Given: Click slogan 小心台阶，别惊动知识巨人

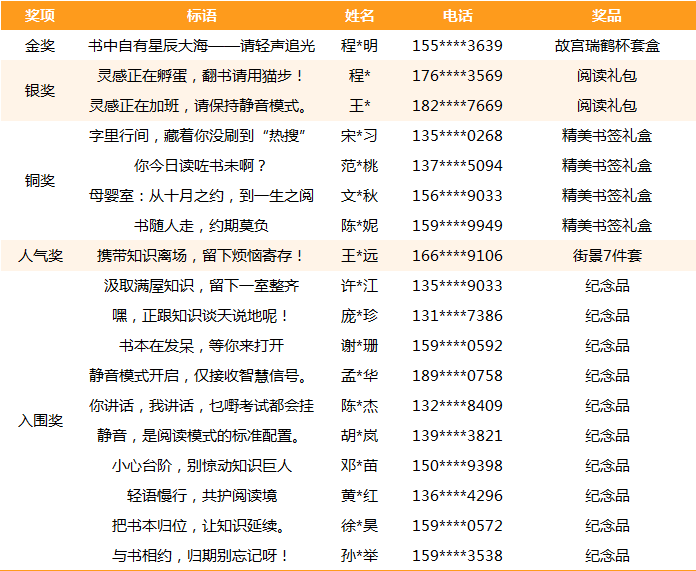Looking at the screenshot, I should [x=202, y=466].
